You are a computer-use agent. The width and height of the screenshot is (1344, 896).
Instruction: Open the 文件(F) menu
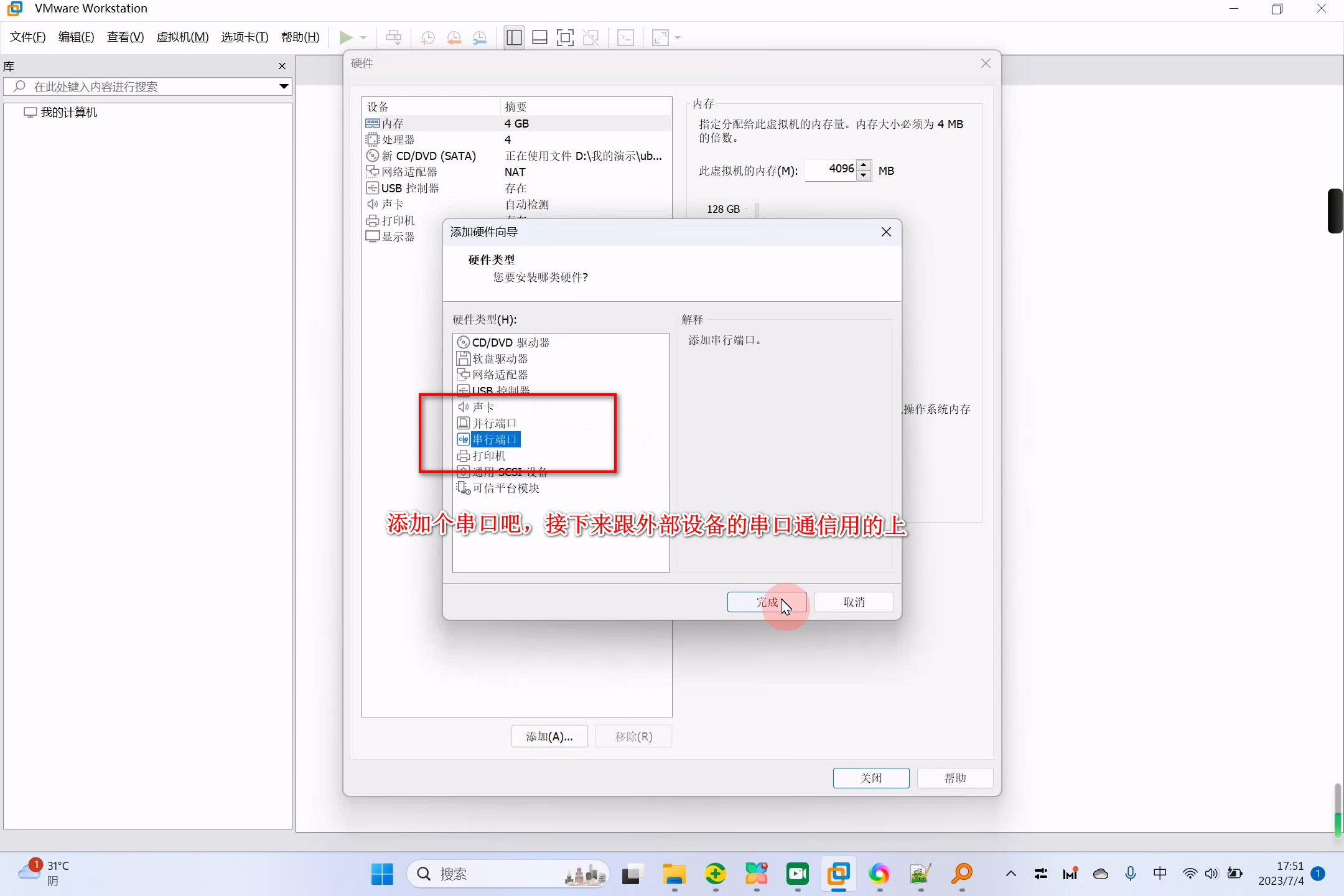(x=28, y=37)
